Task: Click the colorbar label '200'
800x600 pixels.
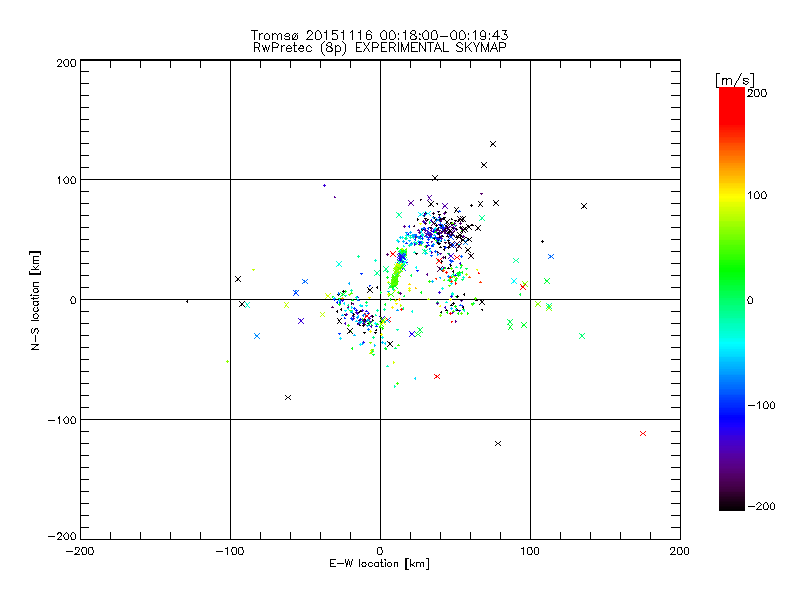Action: point(757,93)
